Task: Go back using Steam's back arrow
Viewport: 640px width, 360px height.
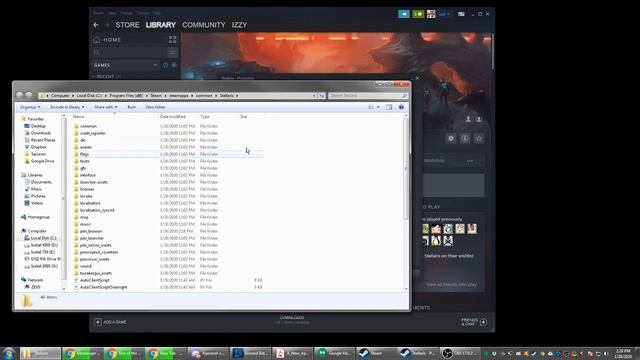Action: pyautogui.click(x=96, y=25)
